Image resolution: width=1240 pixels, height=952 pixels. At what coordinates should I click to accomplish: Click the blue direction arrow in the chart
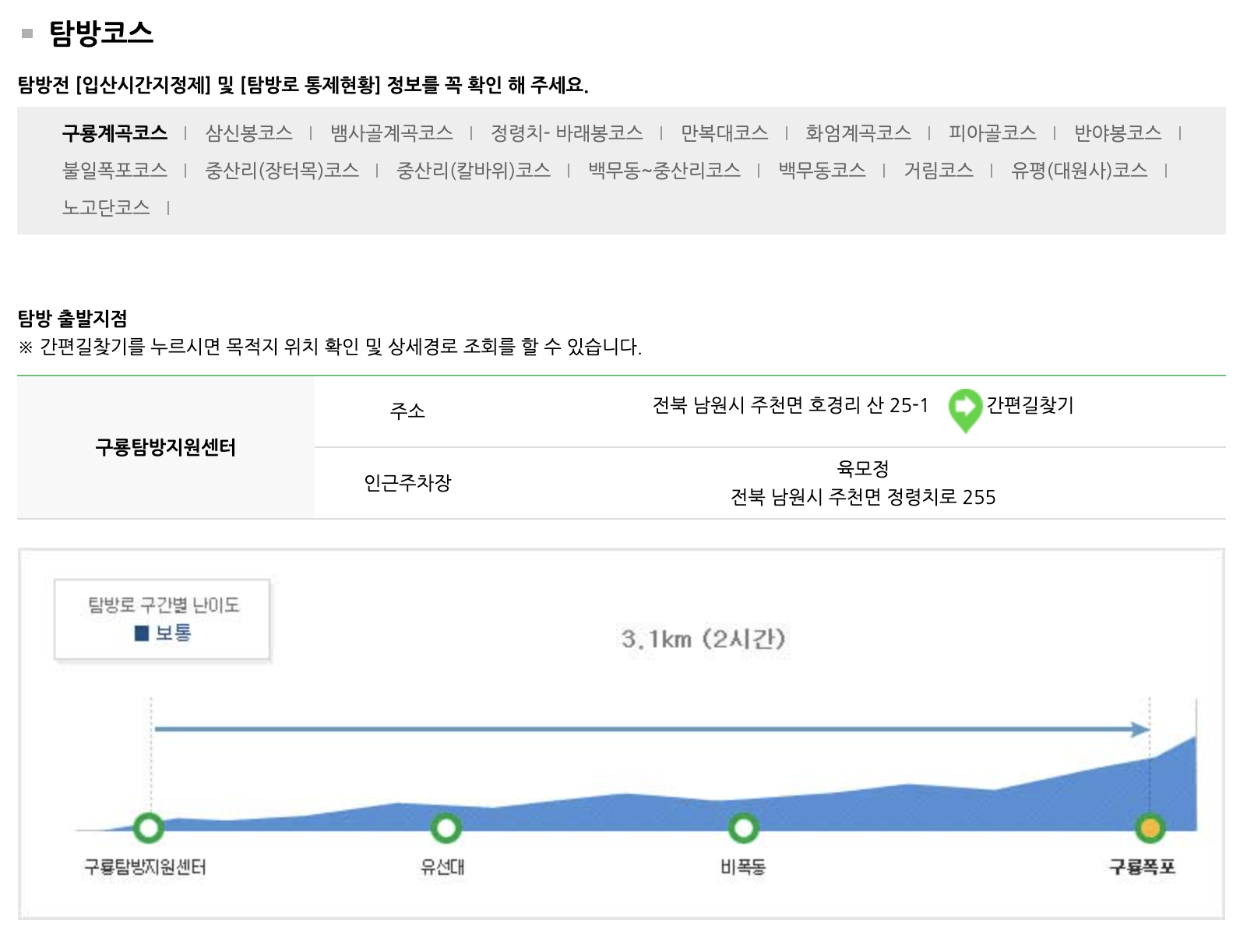652,729
